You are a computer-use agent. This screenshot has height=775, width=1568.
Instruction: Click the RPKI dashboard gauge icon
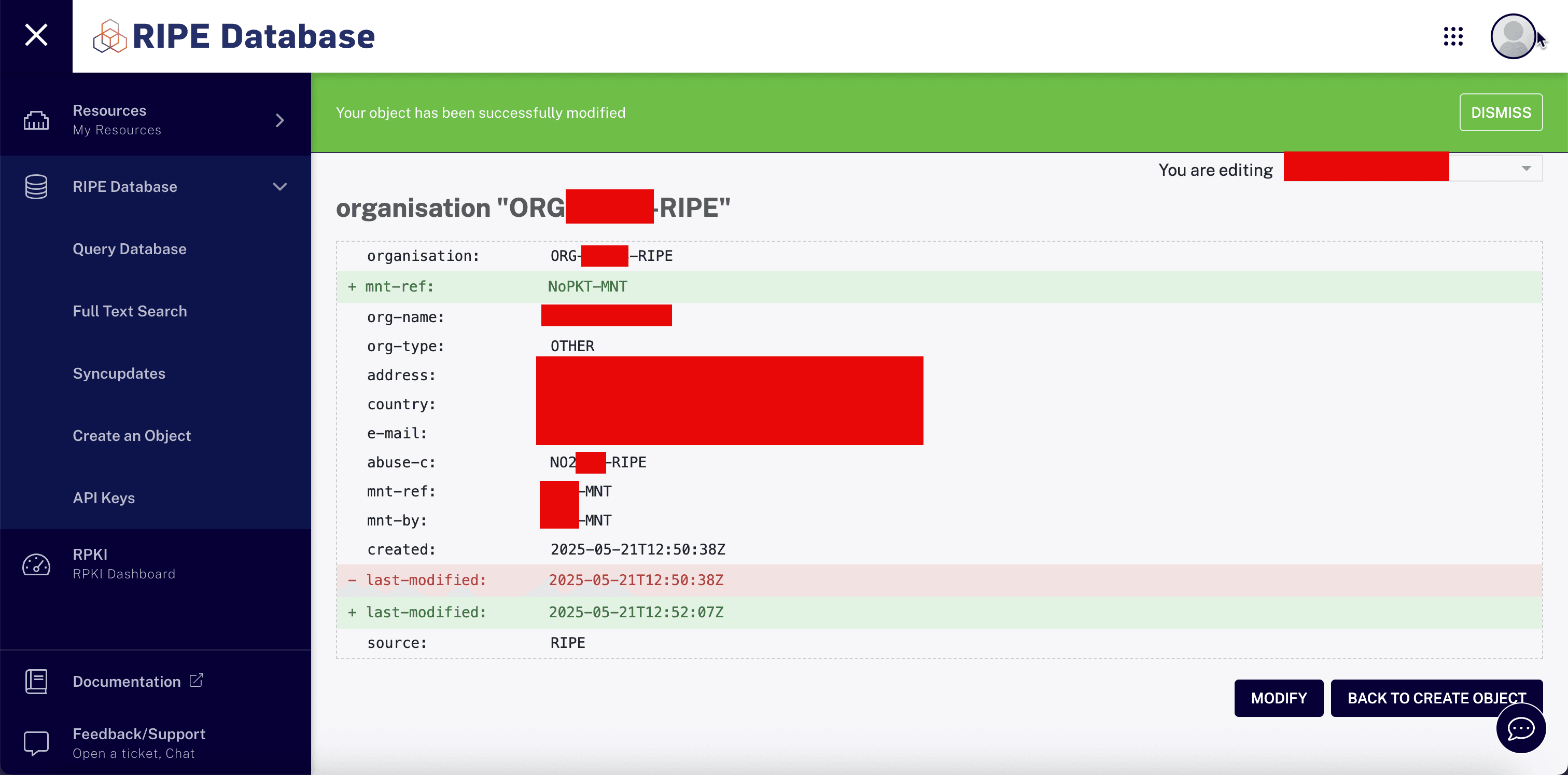click(x=36, y=564)
